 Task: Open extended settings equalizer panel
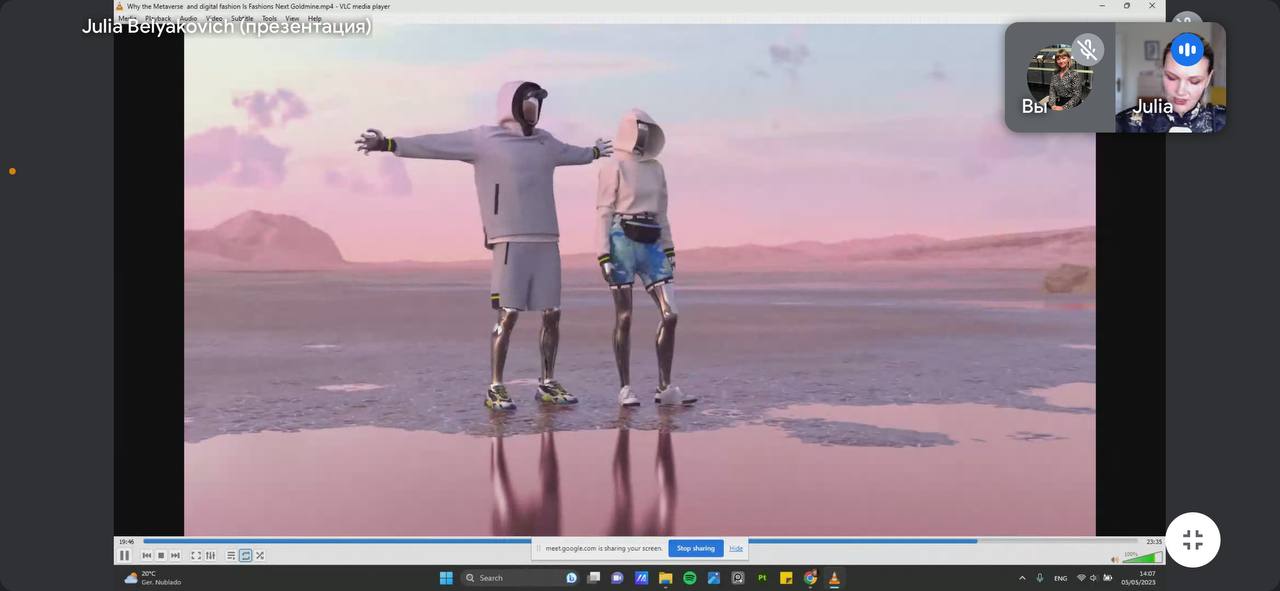(210, 555)
